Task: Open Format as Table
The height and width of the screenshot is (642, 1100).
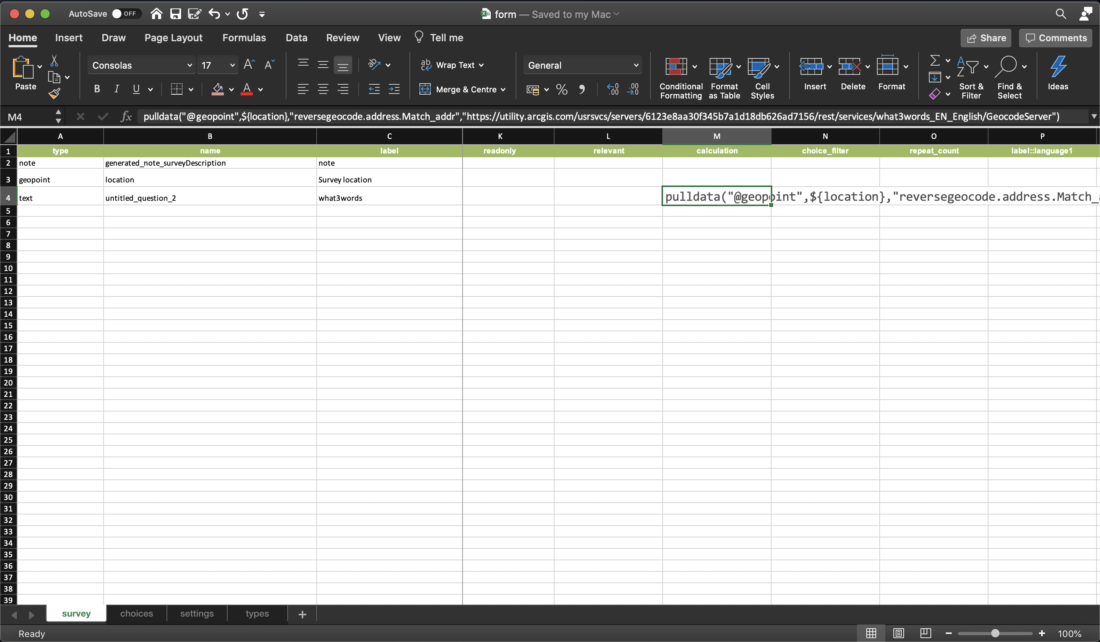Action: pos(724,78)
